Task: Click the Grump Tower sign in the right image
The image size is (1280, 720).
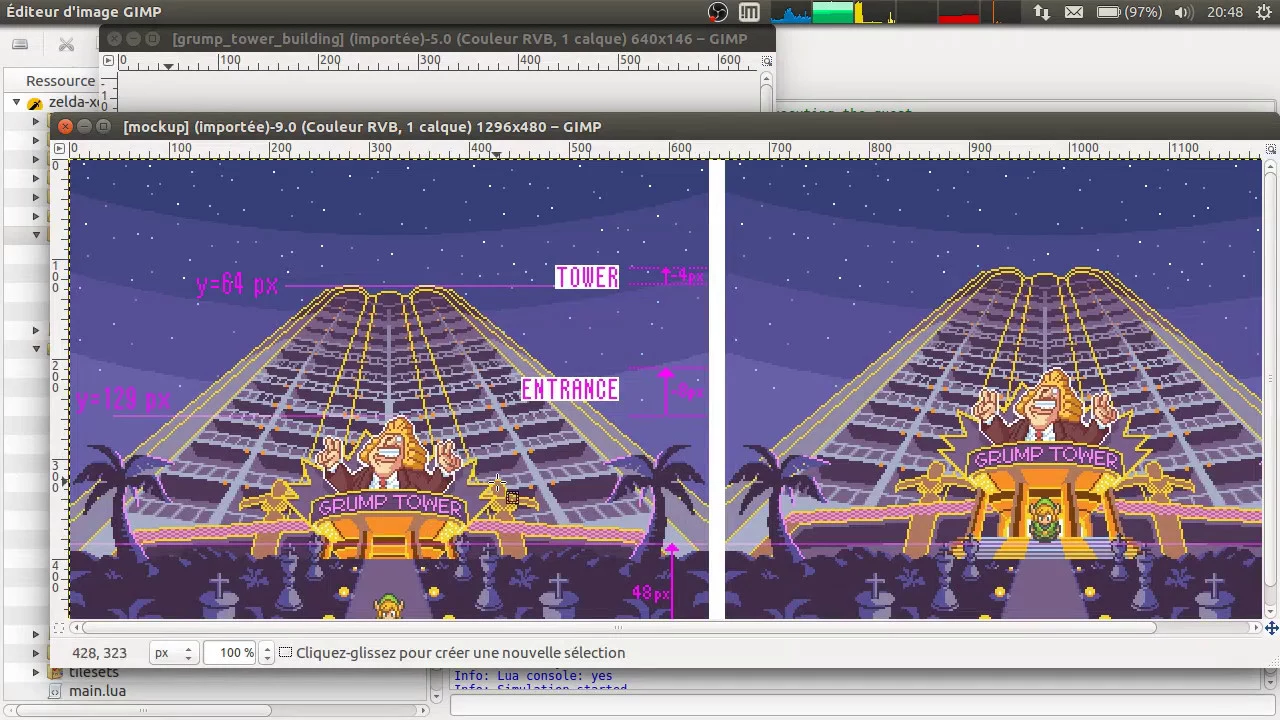Action: (1044, 457)
